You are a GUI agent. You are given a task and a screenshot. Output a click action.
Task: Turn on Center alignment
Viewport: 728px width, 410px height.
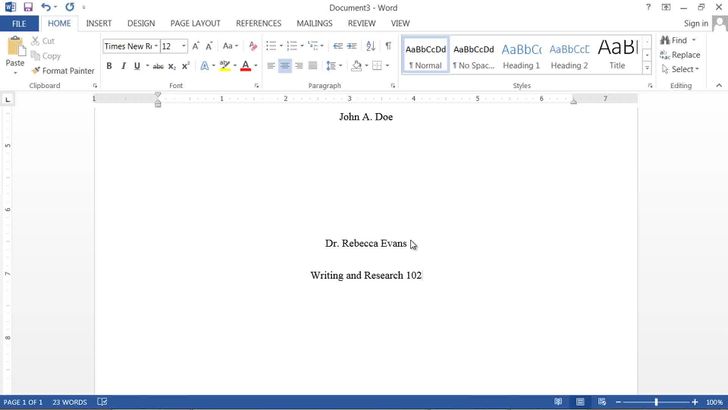pyautogui.click(x=285, y=66)
